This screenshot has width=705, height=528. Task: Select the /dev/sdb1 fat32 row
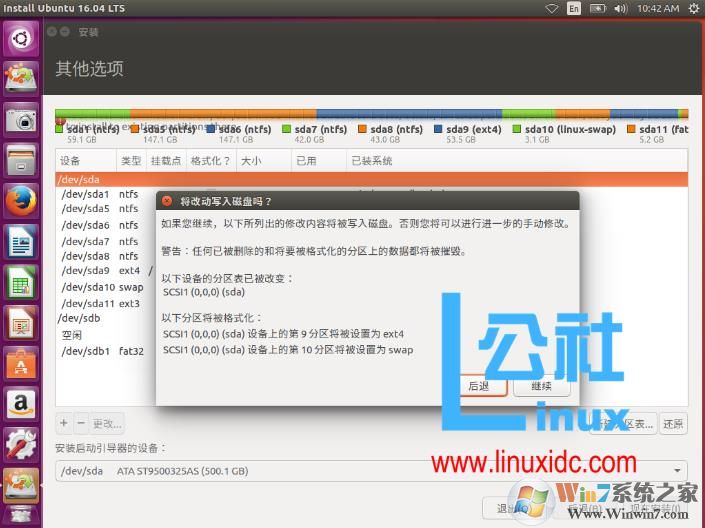(x=106, y=351)
